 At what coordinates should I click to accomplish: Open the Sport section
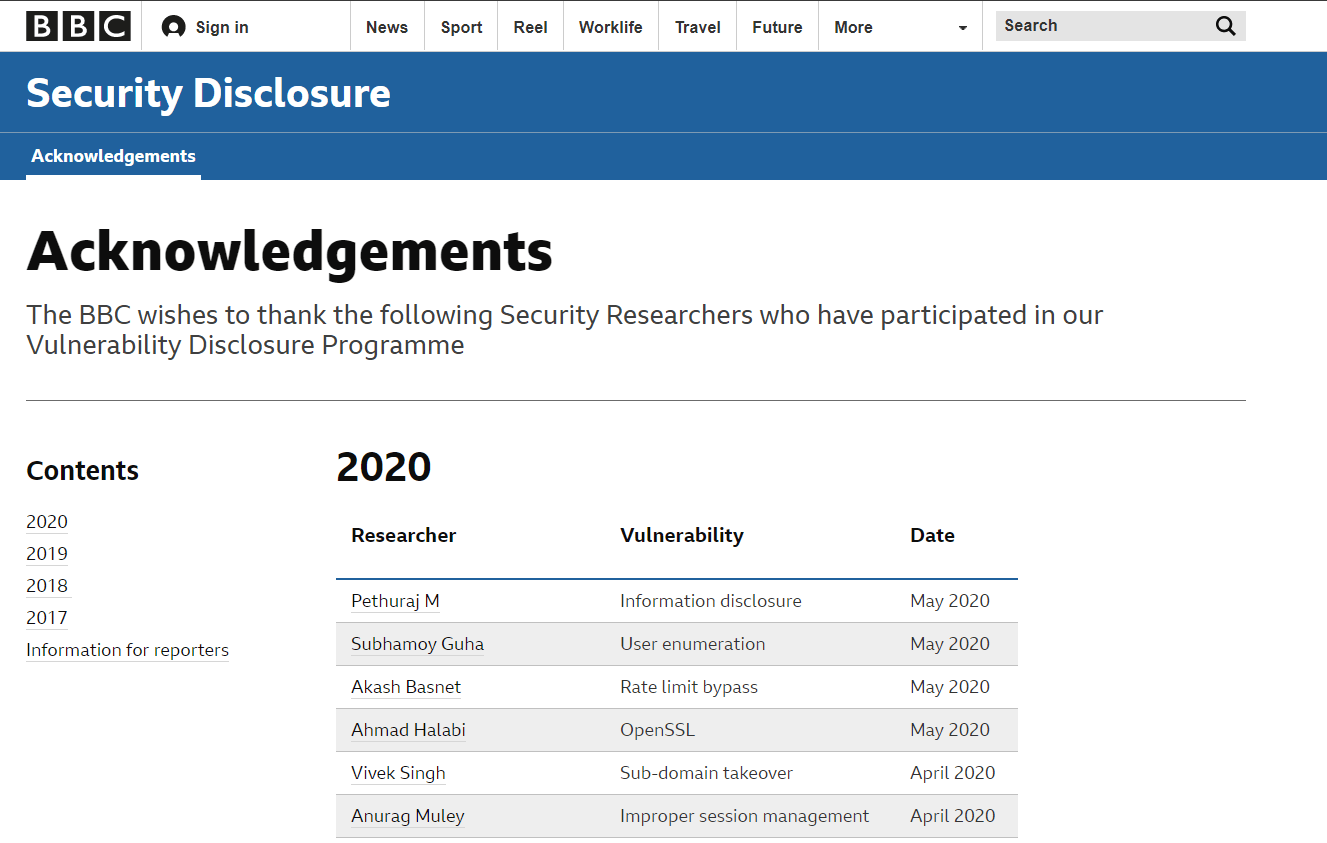[x=461, y=27]
